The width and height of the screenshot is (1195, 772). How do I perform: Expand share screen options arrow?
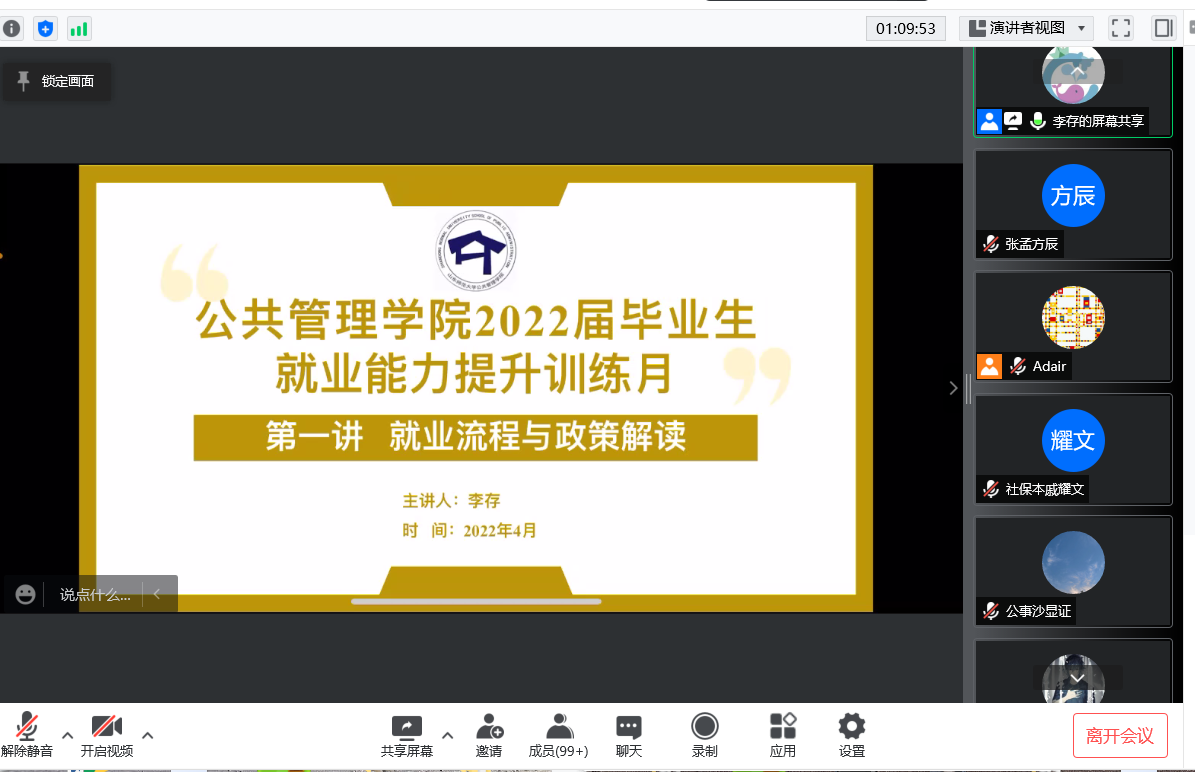tap(447, 735)
